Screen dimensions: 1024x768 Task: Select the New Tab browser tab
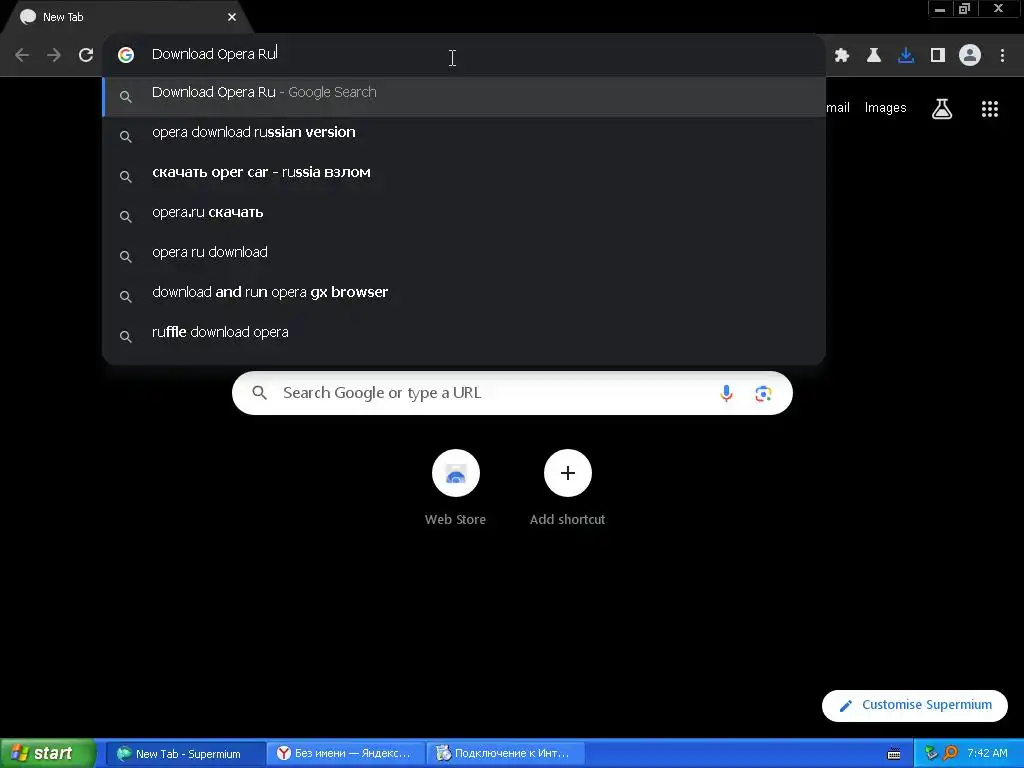(x=127, y=17)
